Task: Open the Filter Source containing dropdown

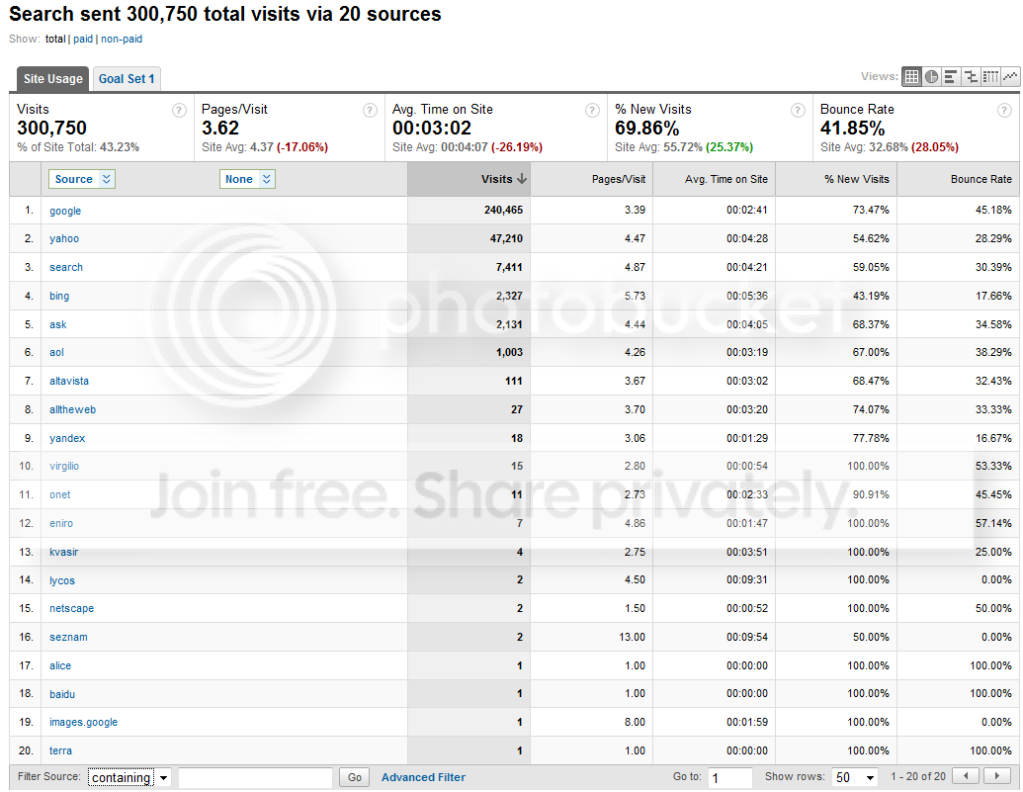Action: coord(129,777)
